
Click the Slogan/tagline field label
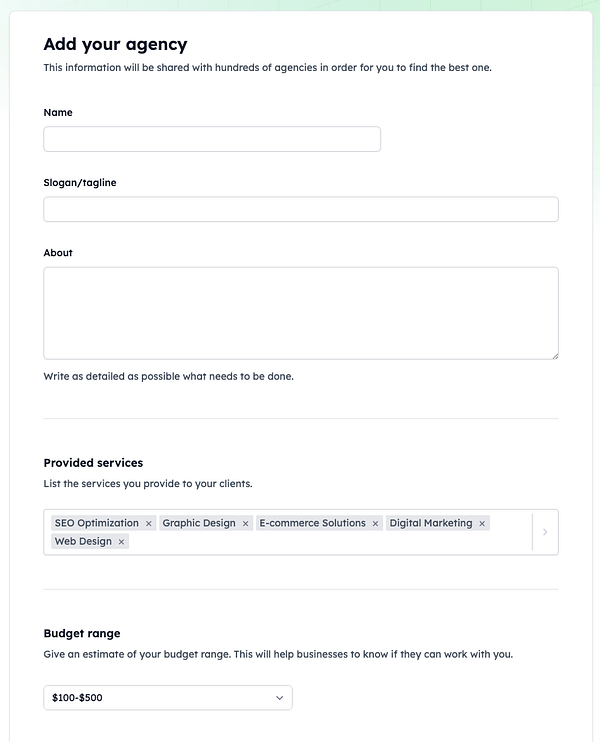coord(80,183)
